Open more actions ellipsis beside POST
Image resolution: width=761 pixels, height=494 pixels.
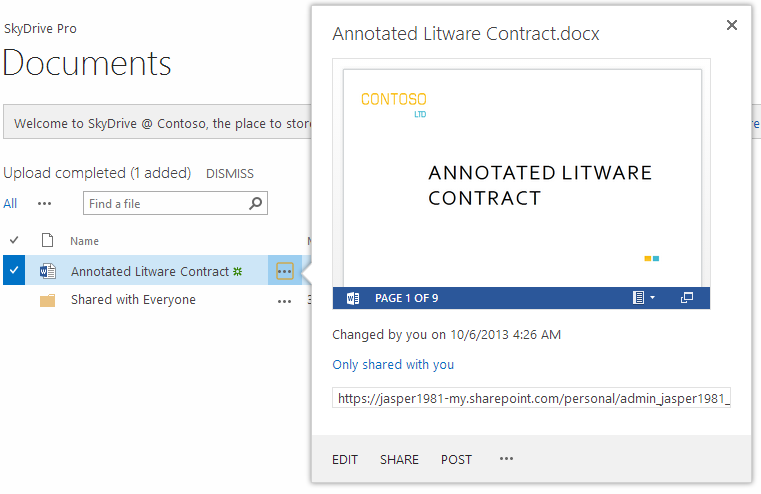[x=506, y=459]
